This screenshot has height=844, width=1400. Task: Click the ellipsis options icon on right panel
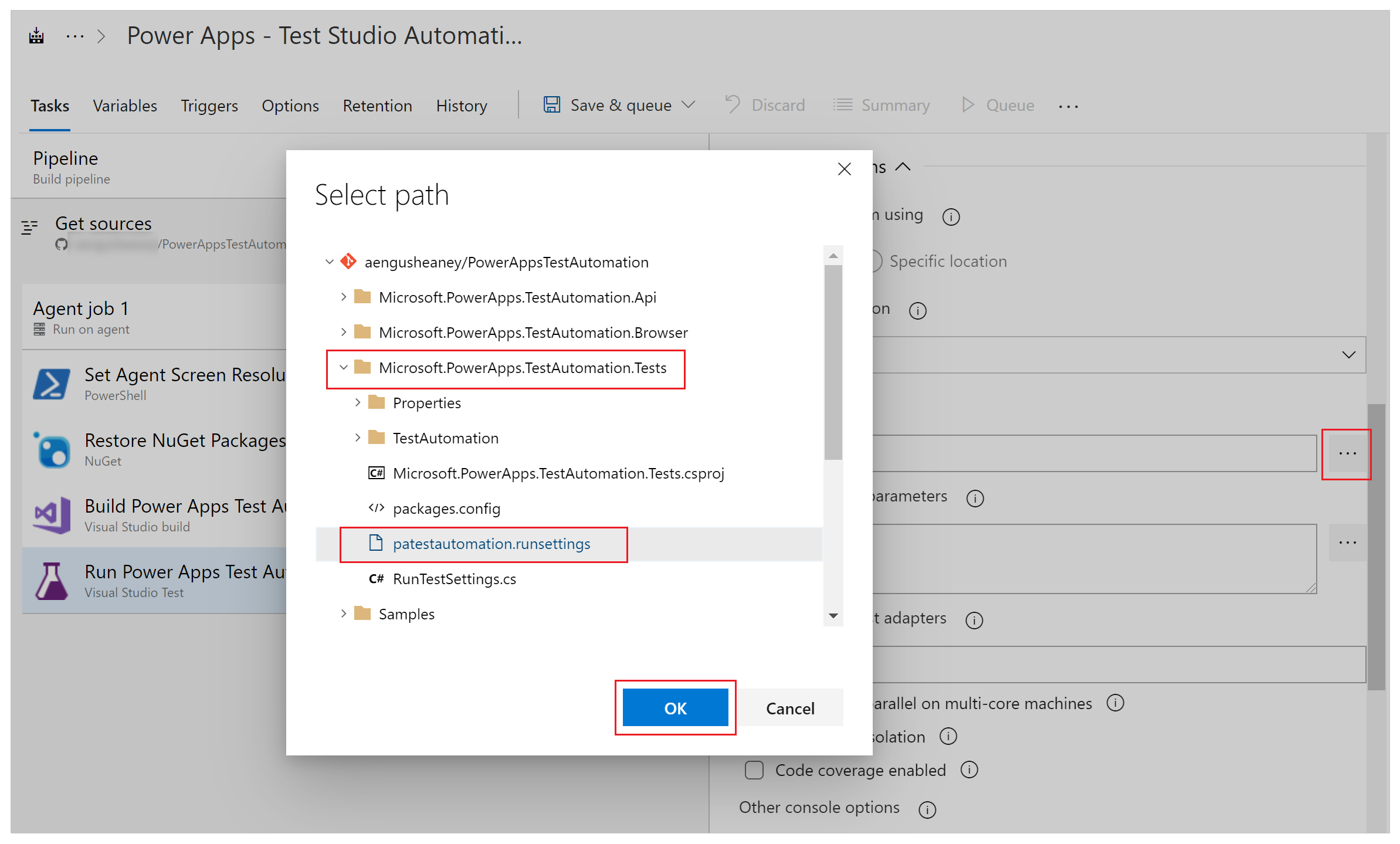pos(1348,453)
